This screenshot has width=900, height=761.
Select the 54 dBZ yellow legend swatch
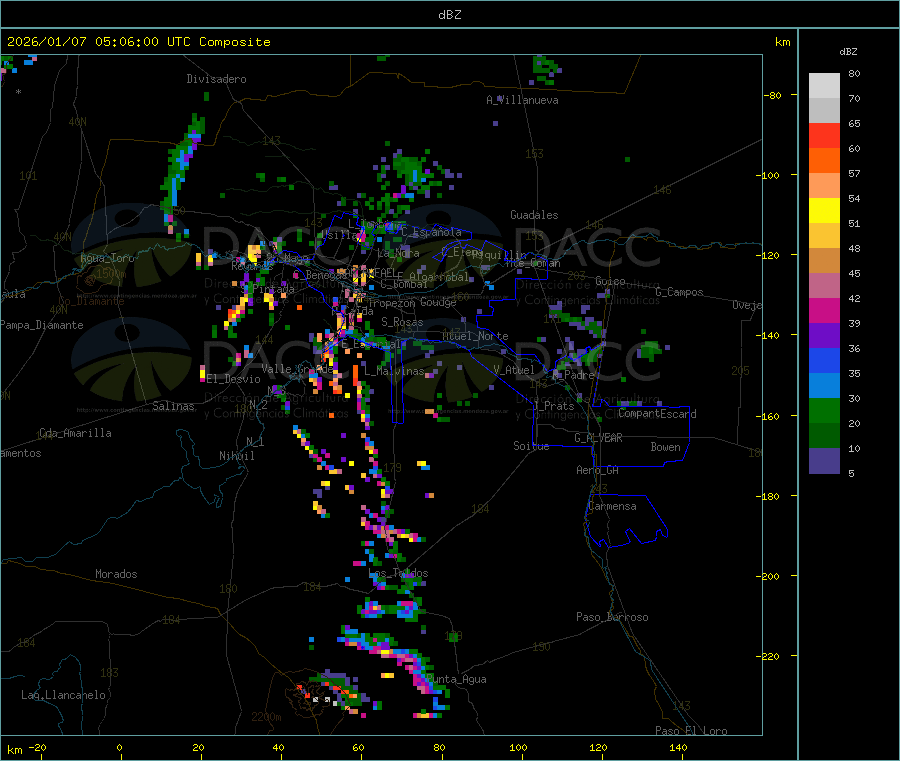click(x=824, y=211)
